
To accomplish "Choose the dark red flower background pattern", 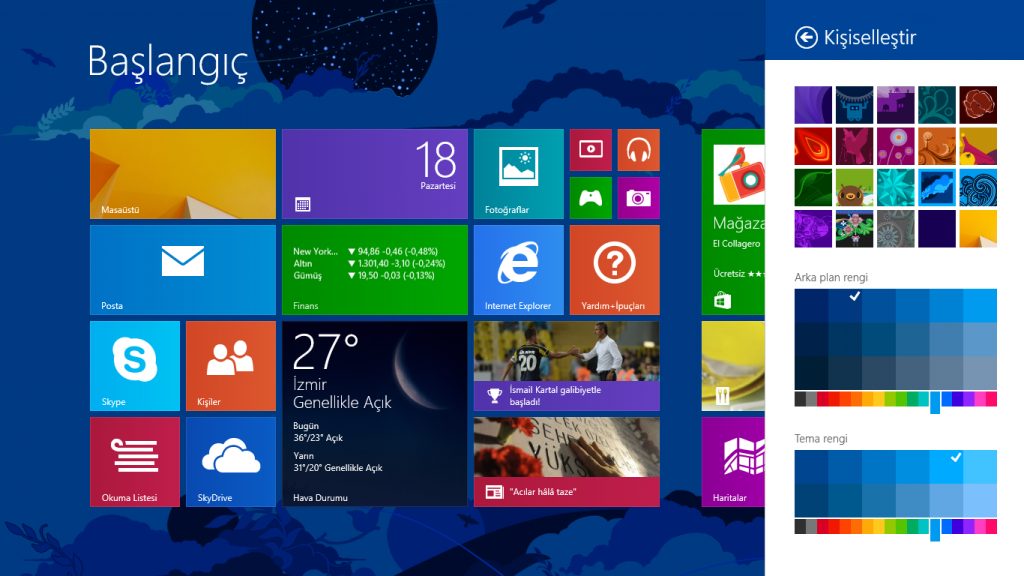I will tap(978, 105).
